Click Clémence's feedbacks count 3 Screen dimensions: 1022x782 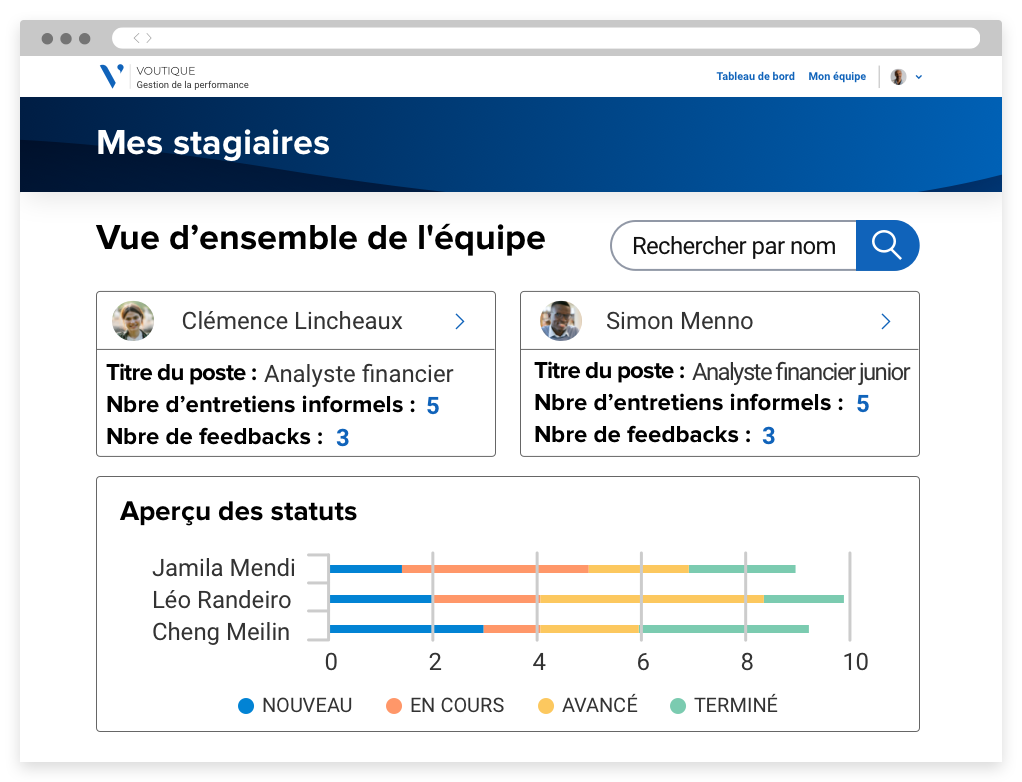343,438
